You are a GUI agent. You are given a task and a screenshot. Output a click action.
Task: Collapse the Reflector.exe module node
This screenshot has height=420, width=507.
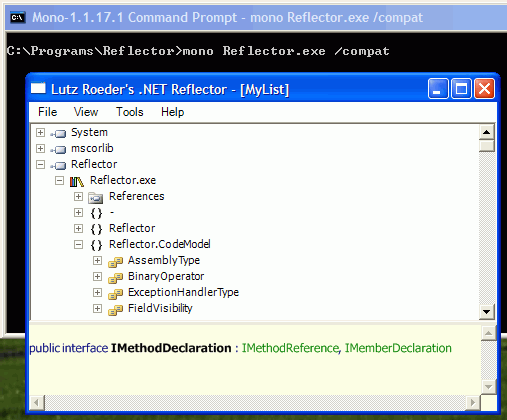tap(59, 180)
